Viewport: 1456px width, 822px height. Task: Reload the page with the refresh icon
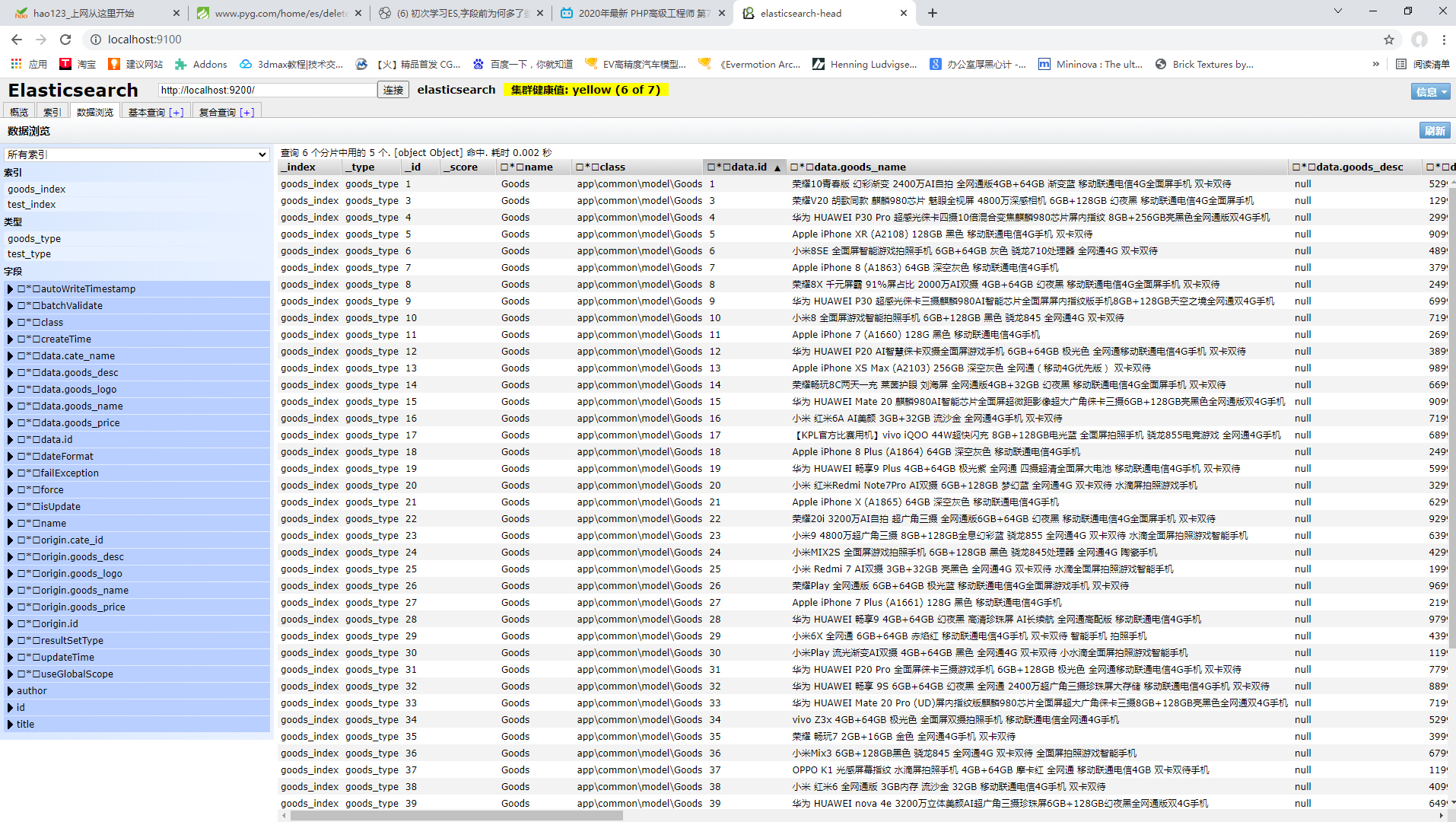click(x=65, y=40)
